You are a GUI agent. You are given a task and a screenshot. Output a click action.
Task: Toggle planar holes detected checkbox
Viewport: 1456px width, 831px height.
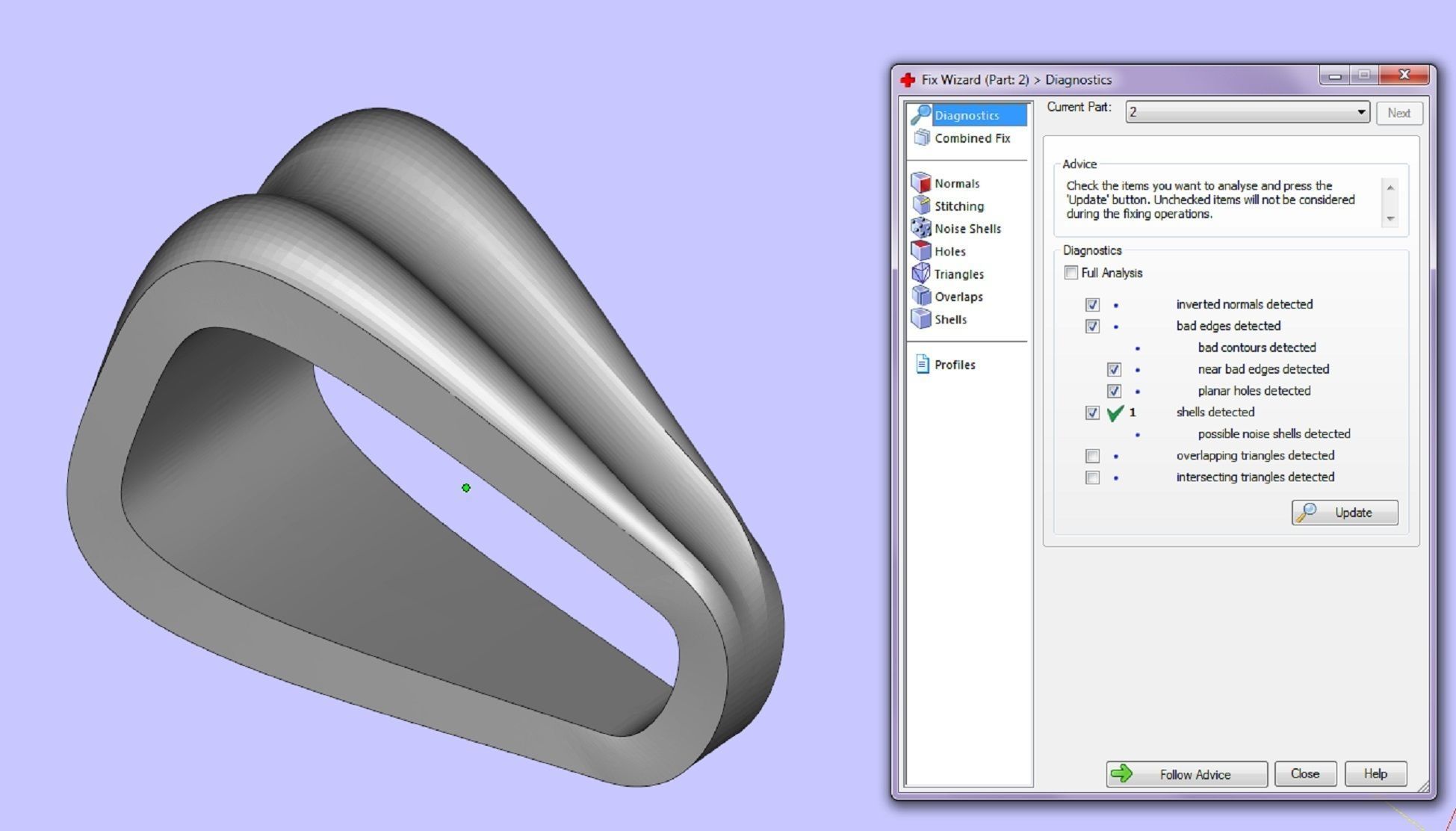(1114, 391)
